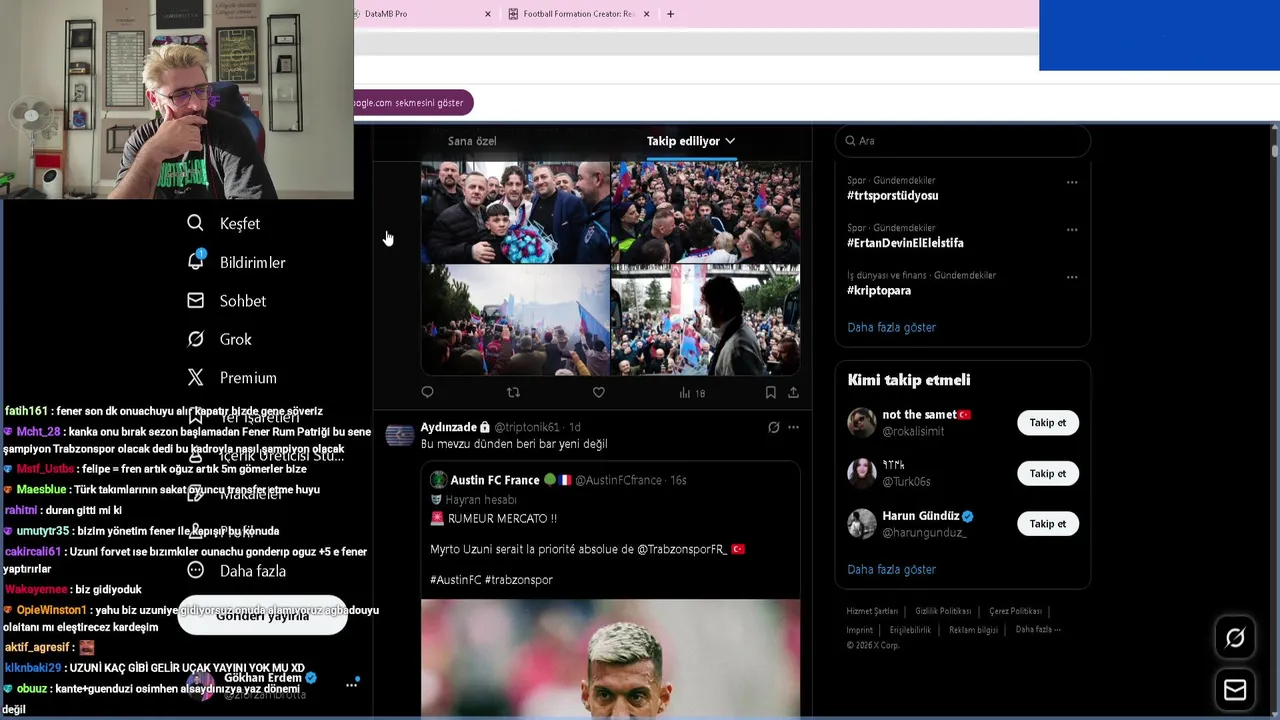Click #trabzonspor hashtag in quoted post
Screen dimensions: 1280x720
[519, 580]
